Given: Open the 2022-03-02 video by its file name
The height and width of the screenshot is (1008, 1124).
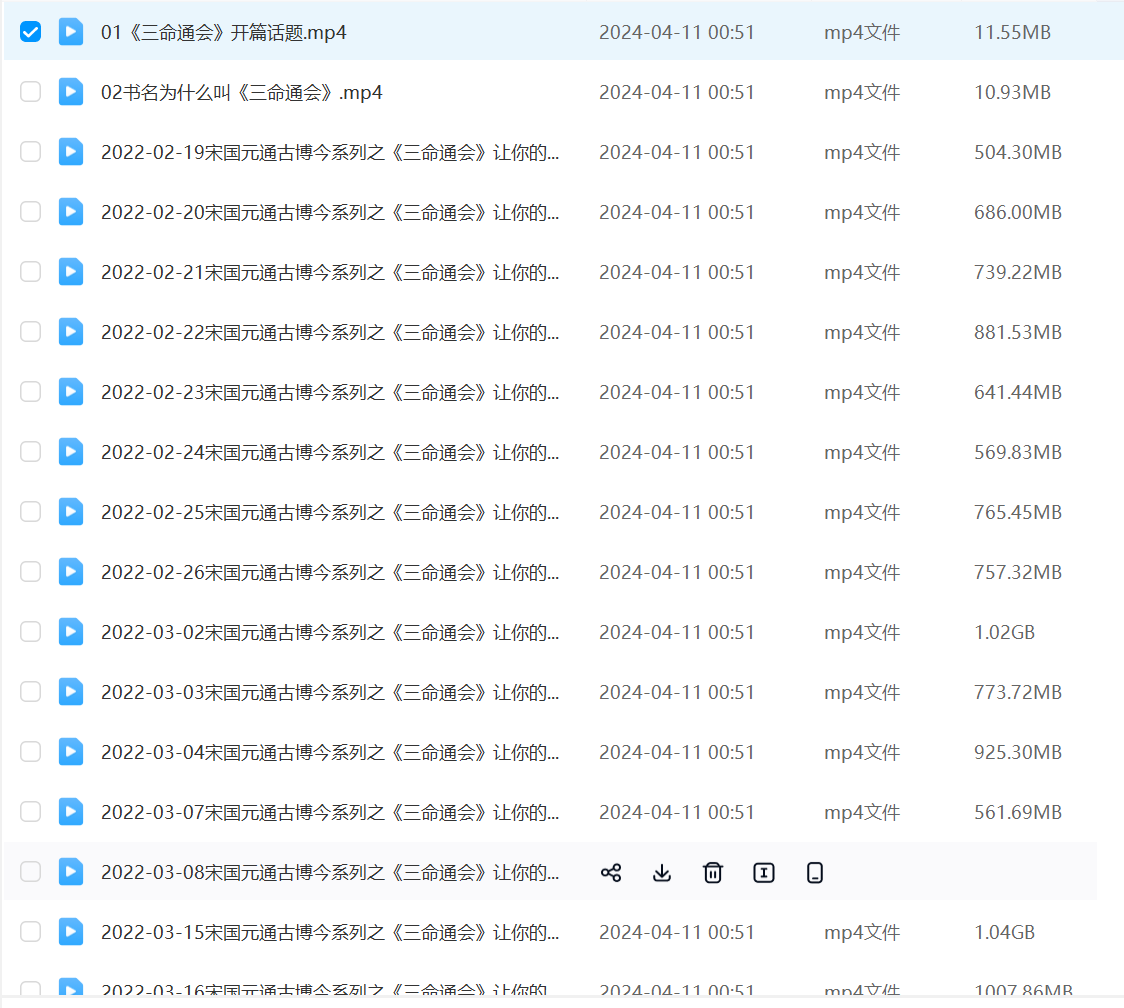Looking at the screenshot, I should tap(330, 632).
